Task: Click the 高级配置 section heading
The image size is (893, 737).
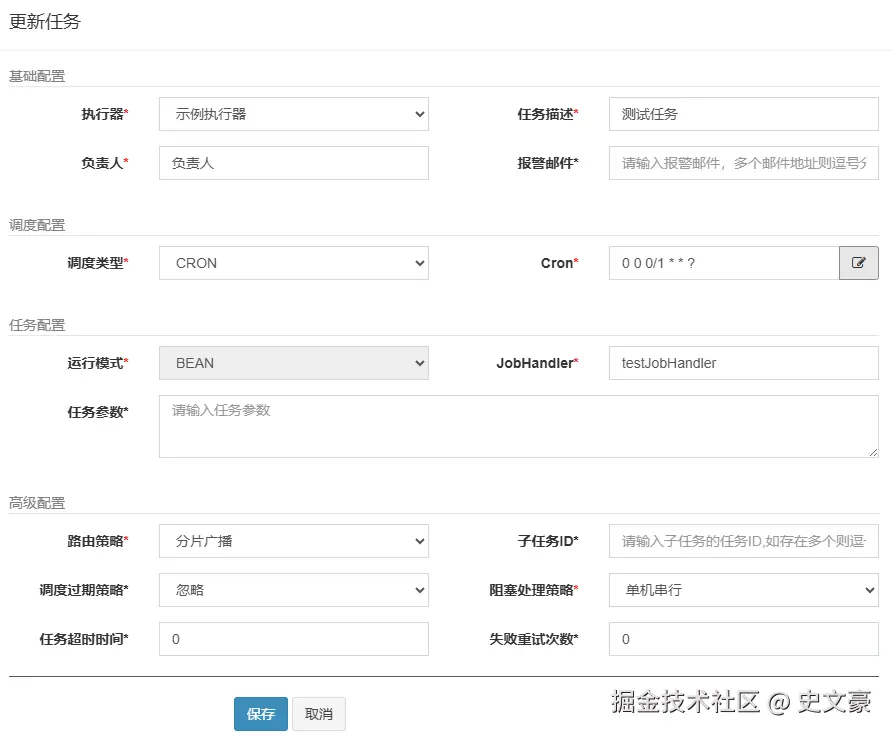Action: [37, 503]
